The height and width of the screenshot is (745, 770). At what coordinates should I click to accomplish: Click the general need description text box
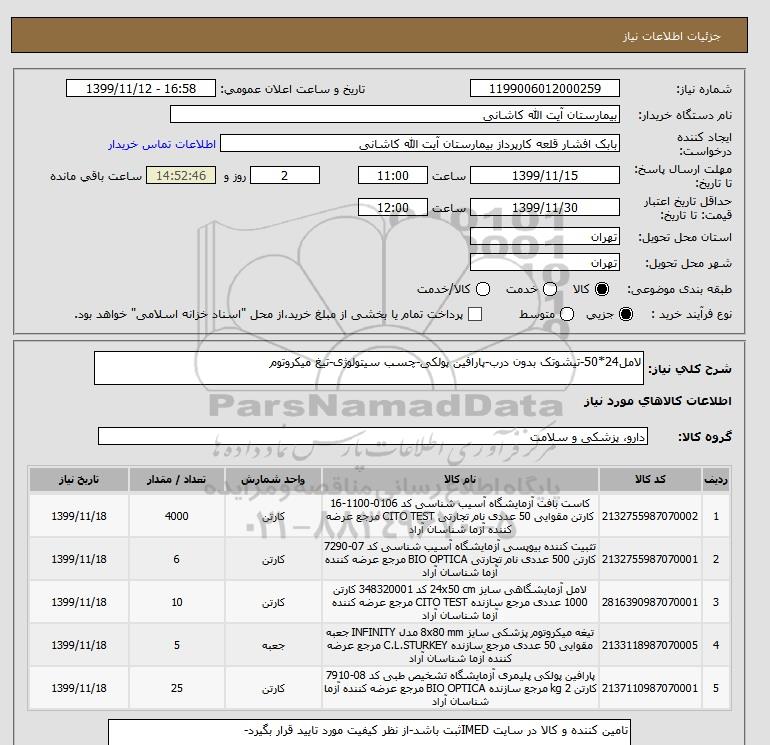pyautogui.click(x=369, y=368)
